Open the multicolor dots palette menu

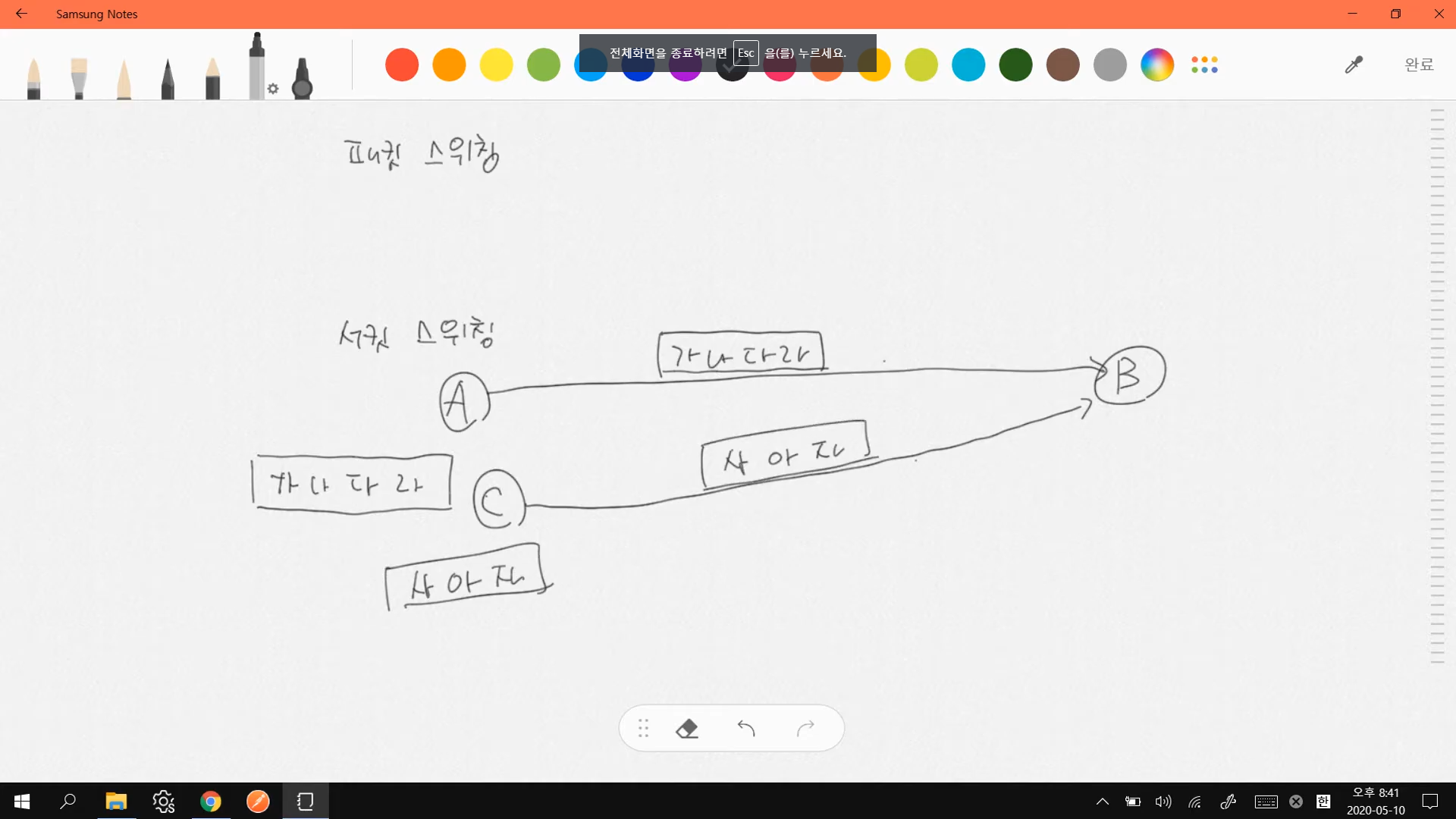[x=1204, y=64]
